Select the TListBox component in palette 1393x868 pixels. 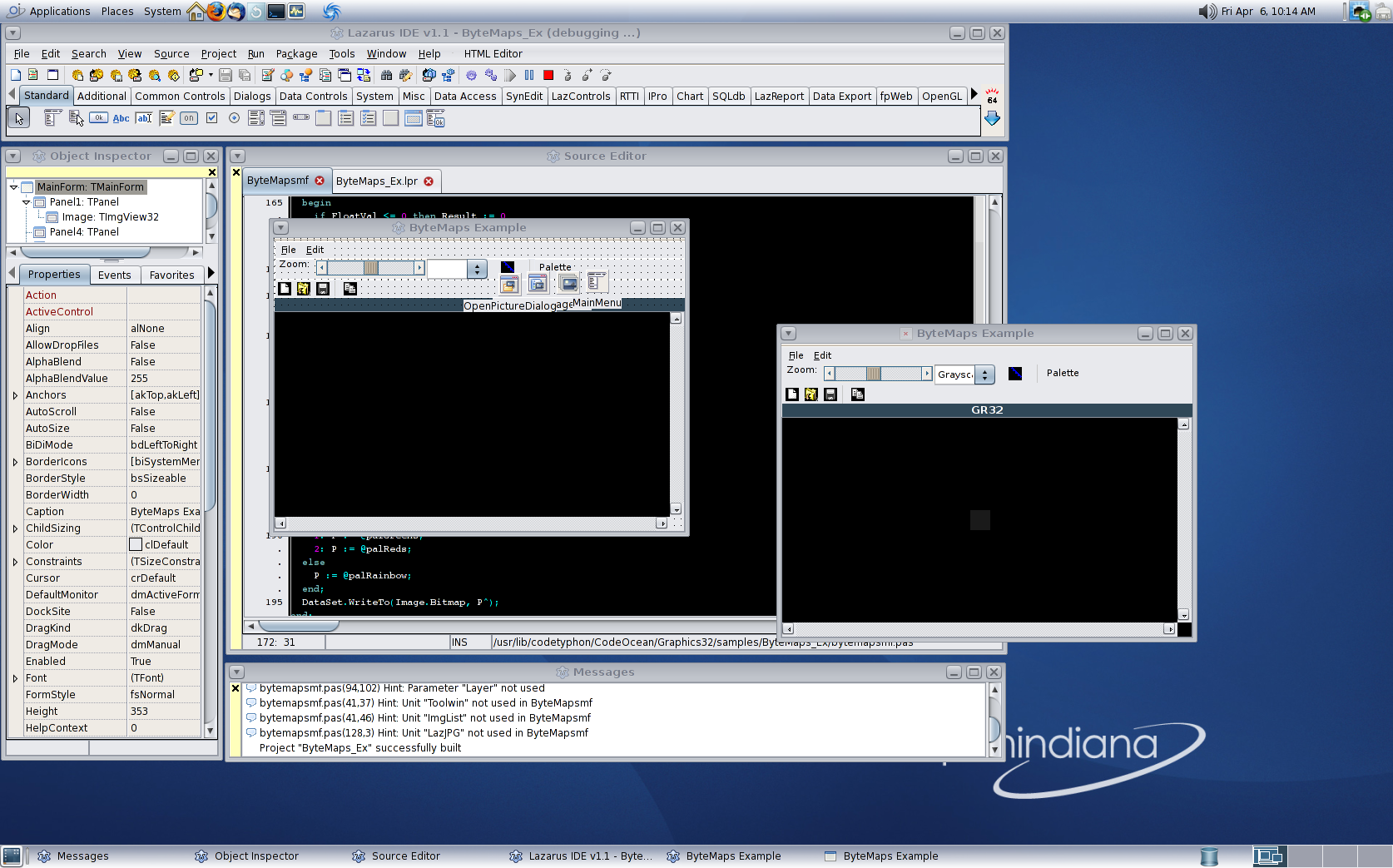pos(256,118)
